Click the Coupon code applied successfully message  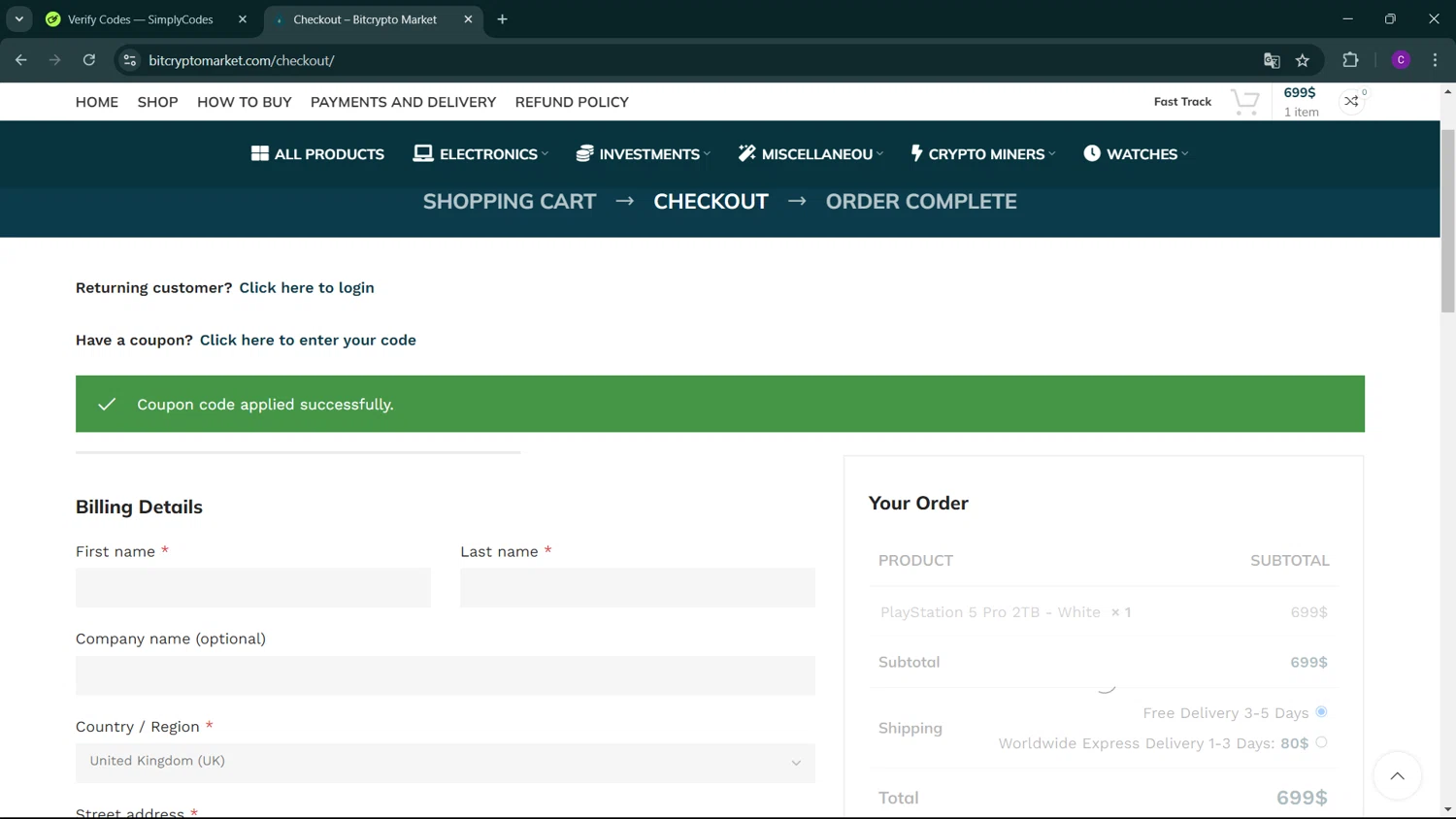pyautogui.click(x=265, y=405)
